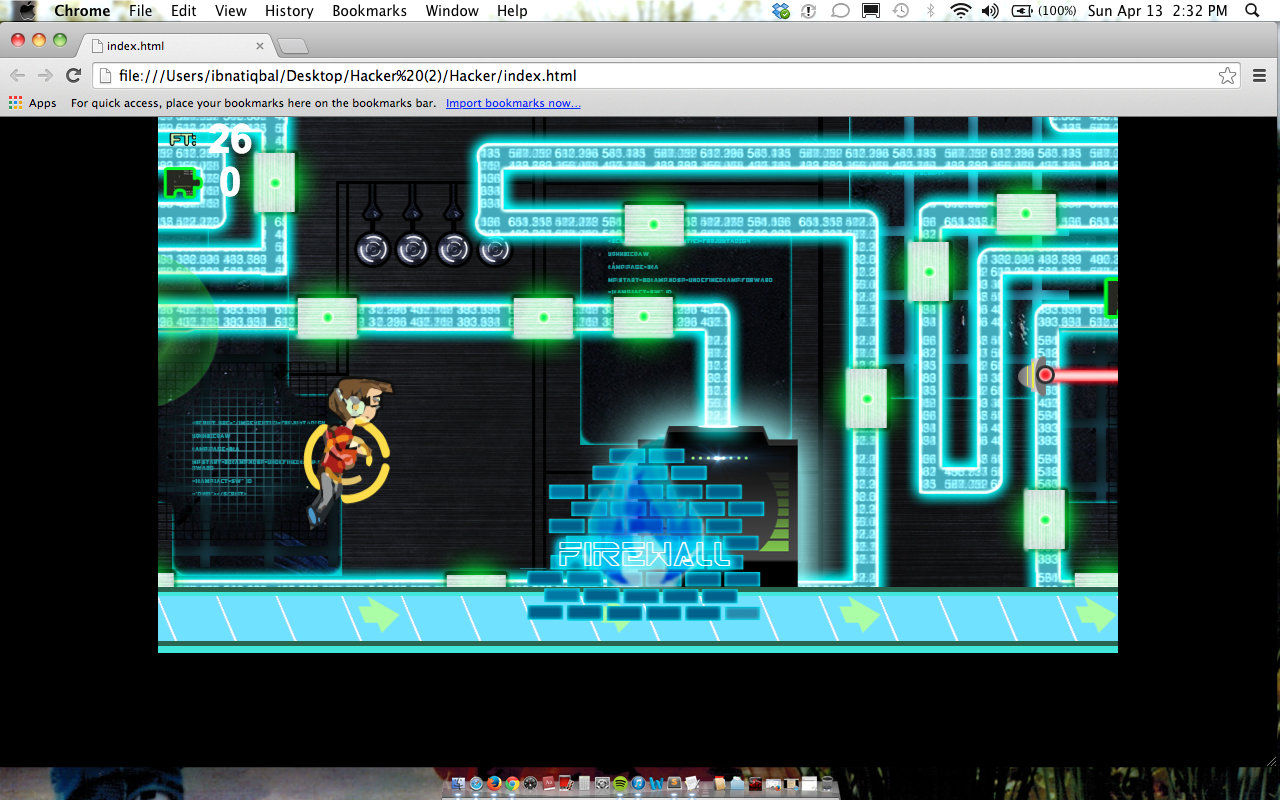1280x800 pixels.
Task: Open iTunes from the dock
Action: [x=638, y=783]
